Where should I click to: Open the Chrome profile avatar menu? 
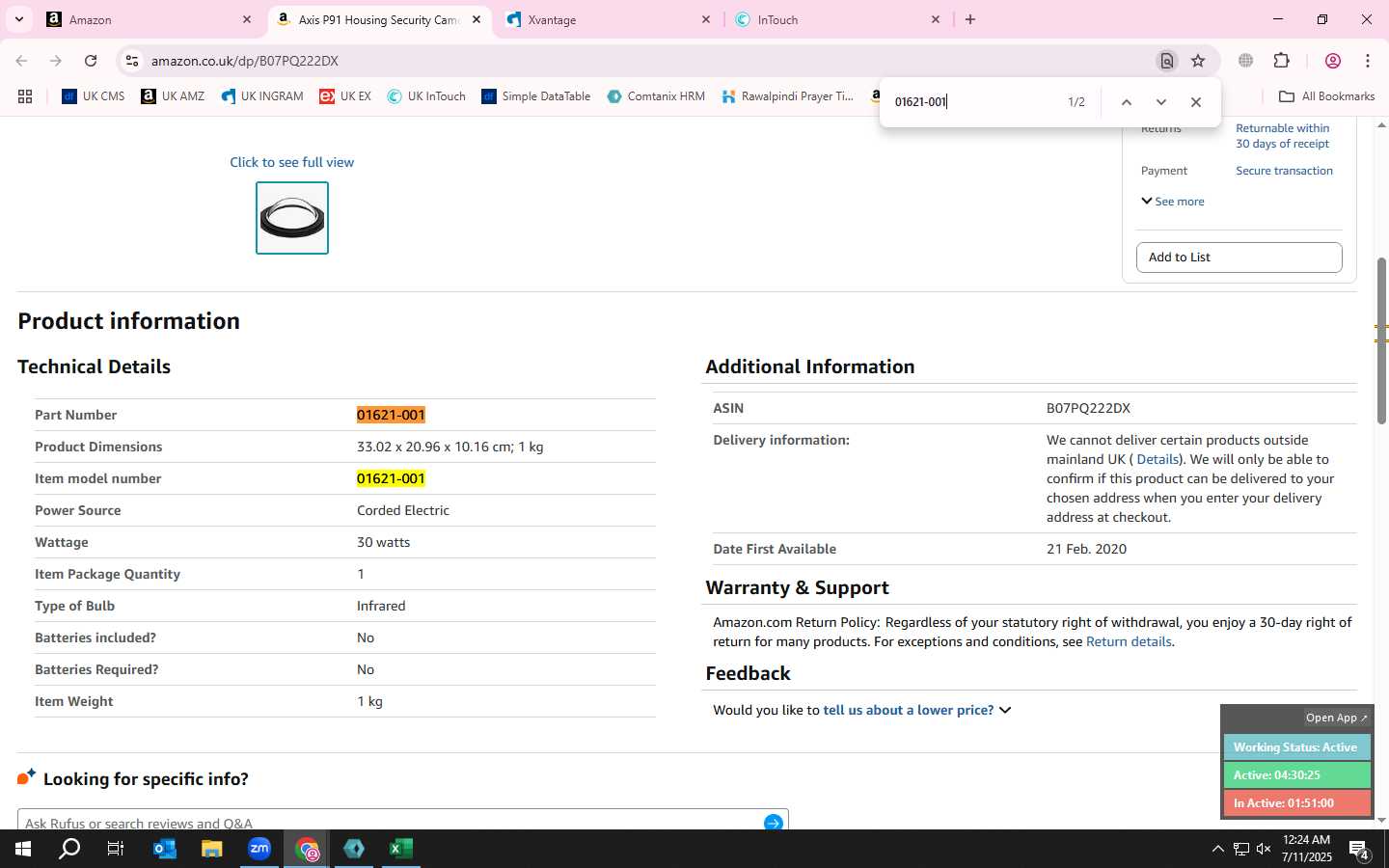[1333, 61]
